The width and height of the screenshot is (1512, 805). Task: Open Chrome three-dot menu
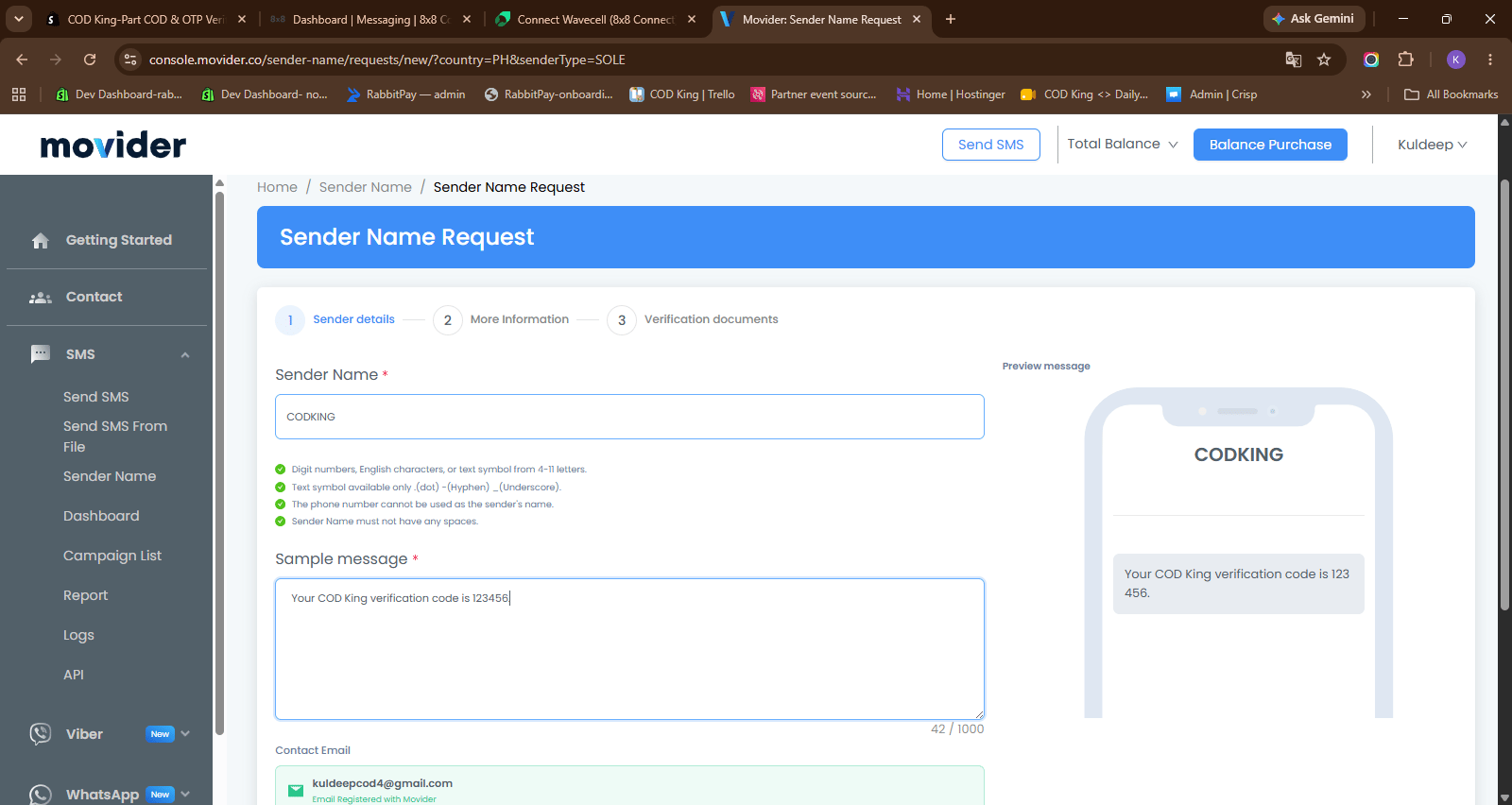click(1490, 60)
